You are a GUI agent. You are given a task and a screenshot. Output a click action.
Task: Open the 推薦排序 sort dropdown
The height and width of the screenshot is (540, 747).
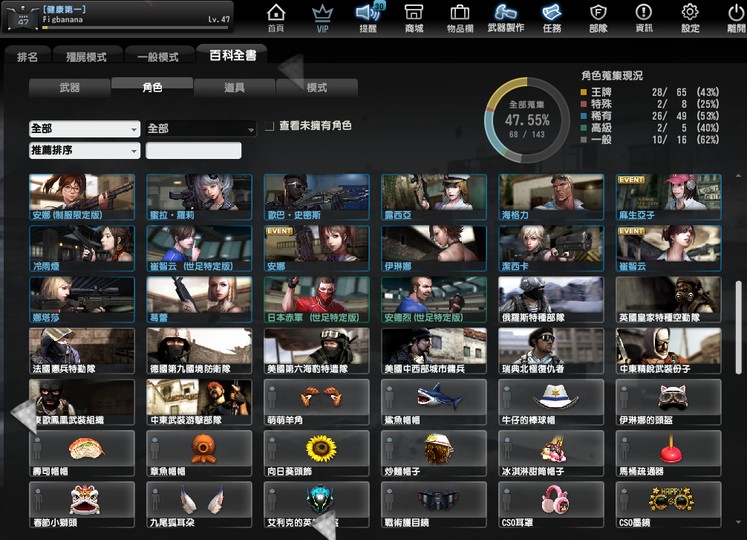coord(85,151)
